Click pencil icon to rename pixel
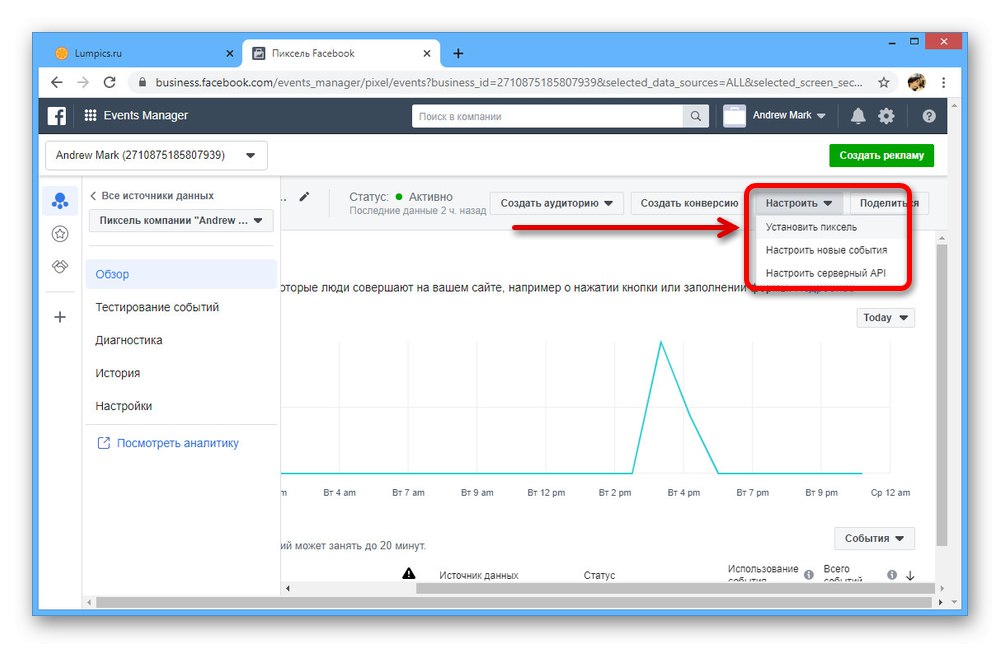The height and width of the screenshot is (648, 1000). [x=304, y=196]
